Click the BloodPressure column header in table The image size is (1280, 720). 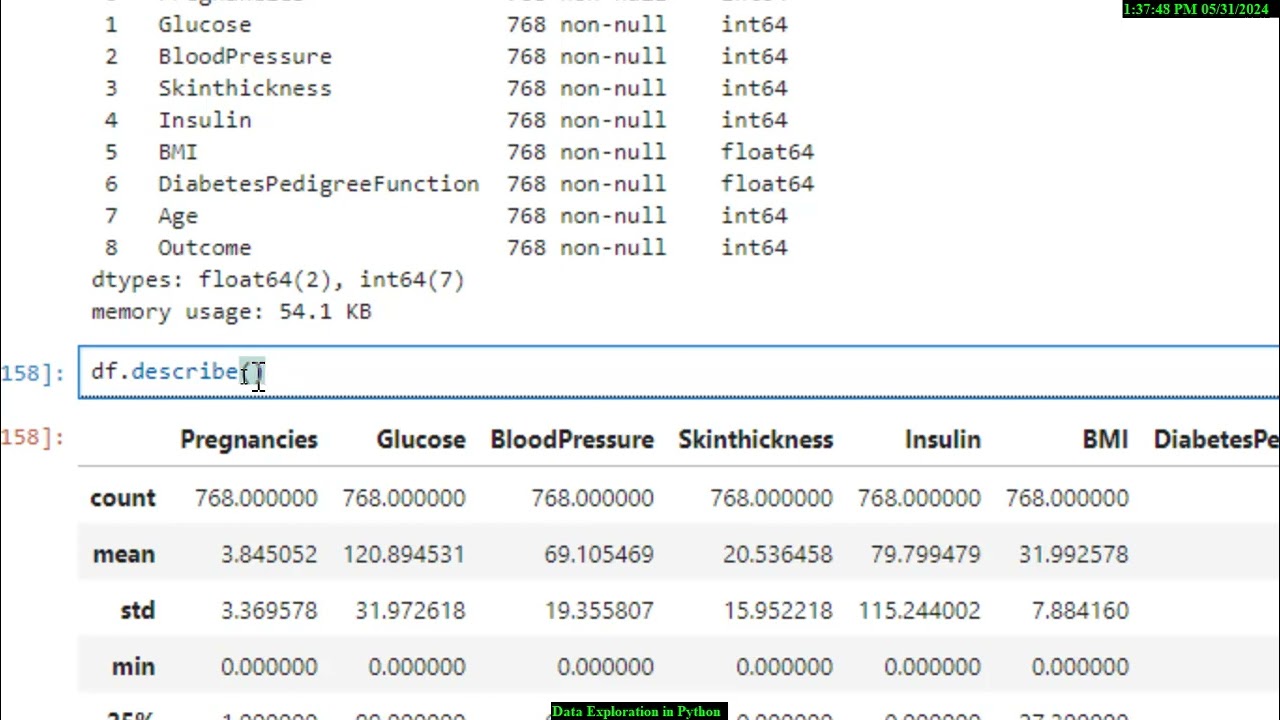click(572, 440)
